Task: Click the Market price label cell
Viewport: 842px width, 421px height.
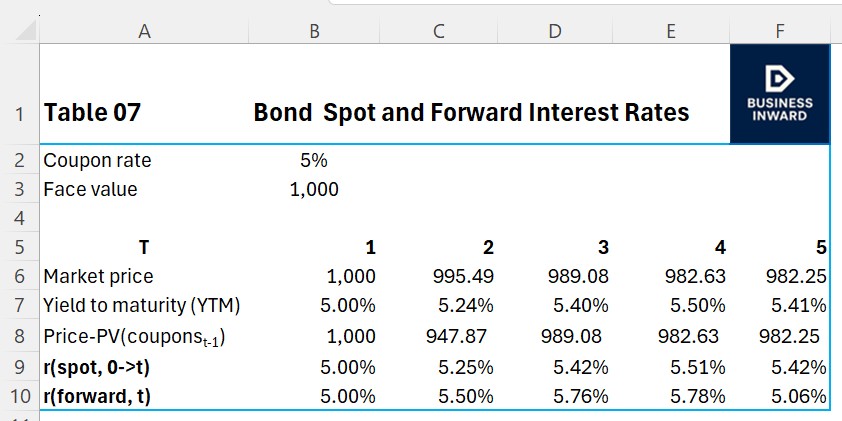Action: pos(99,276)
